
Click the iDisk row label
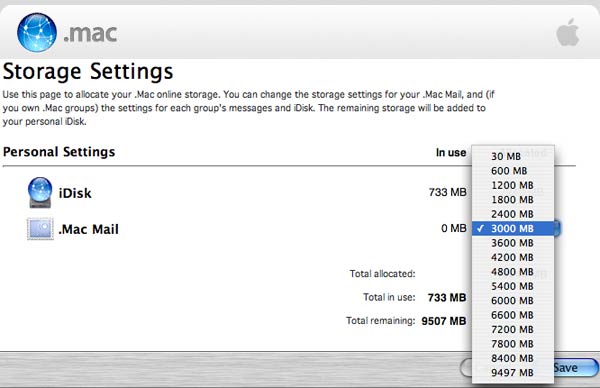pos(75,193)
